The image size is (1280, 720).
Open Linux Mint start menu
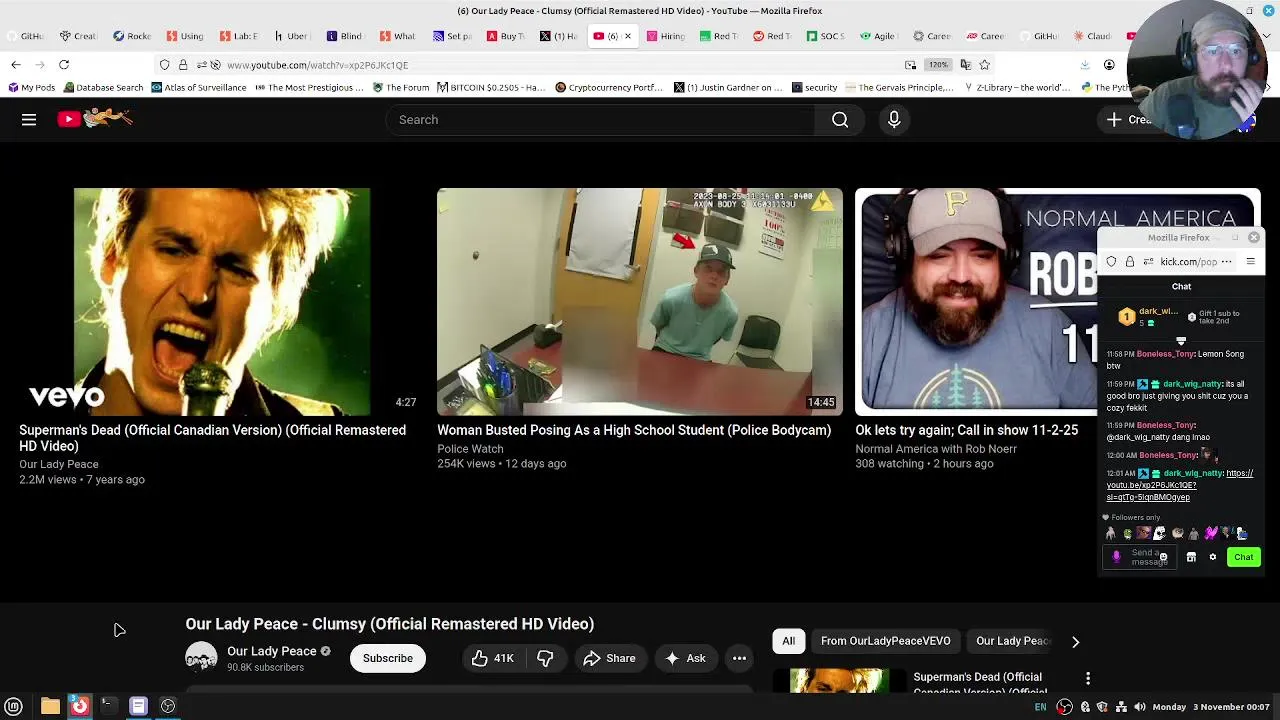pos(14,706)
